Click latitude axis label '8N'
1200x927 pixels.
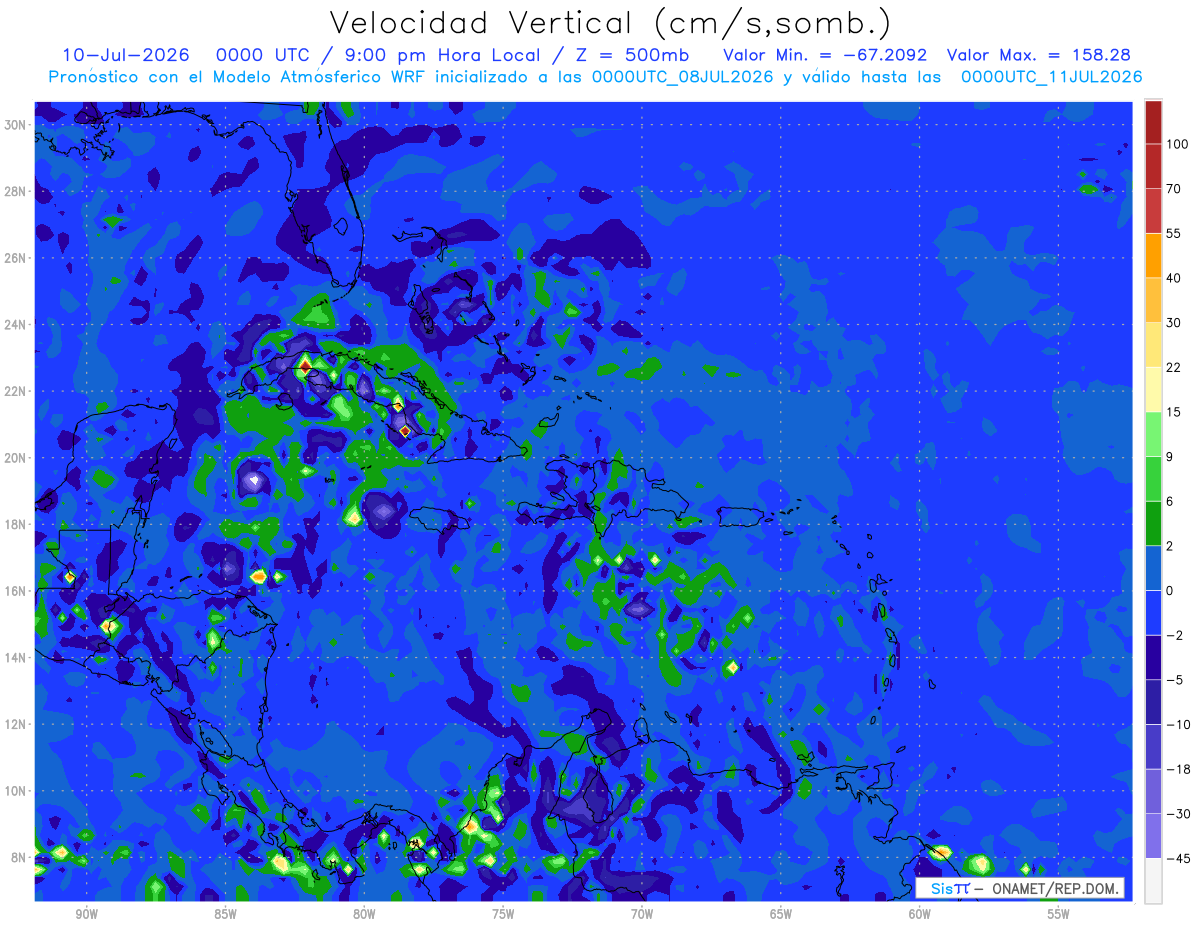(19, 857)
